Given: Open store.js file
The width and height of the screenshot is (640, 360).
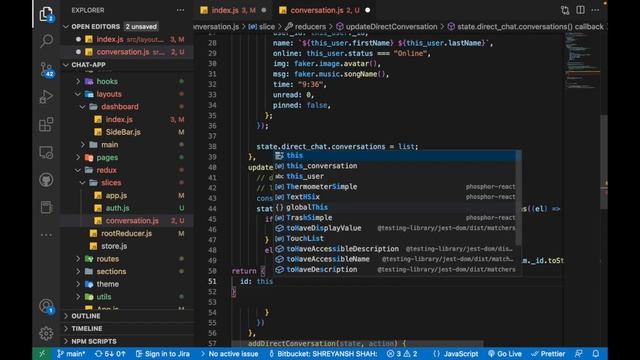Looking at the screenshot, I should (114, 246).
